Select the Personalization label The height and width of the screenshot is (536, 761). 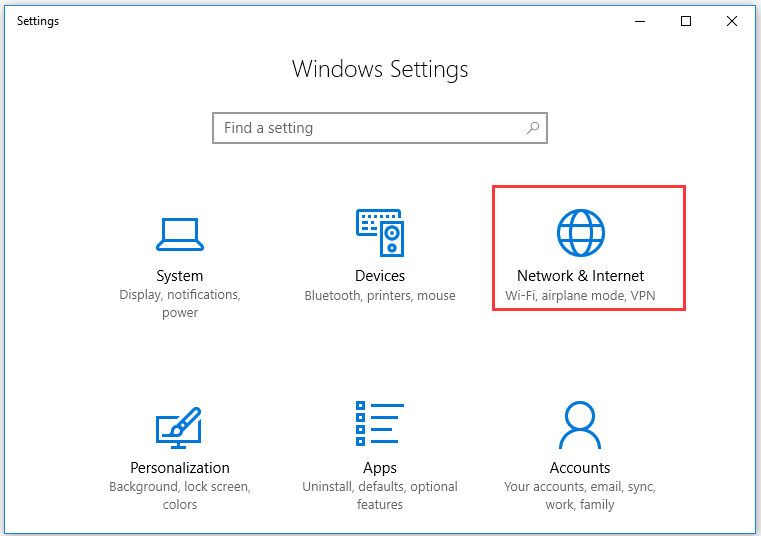point(180,468)
